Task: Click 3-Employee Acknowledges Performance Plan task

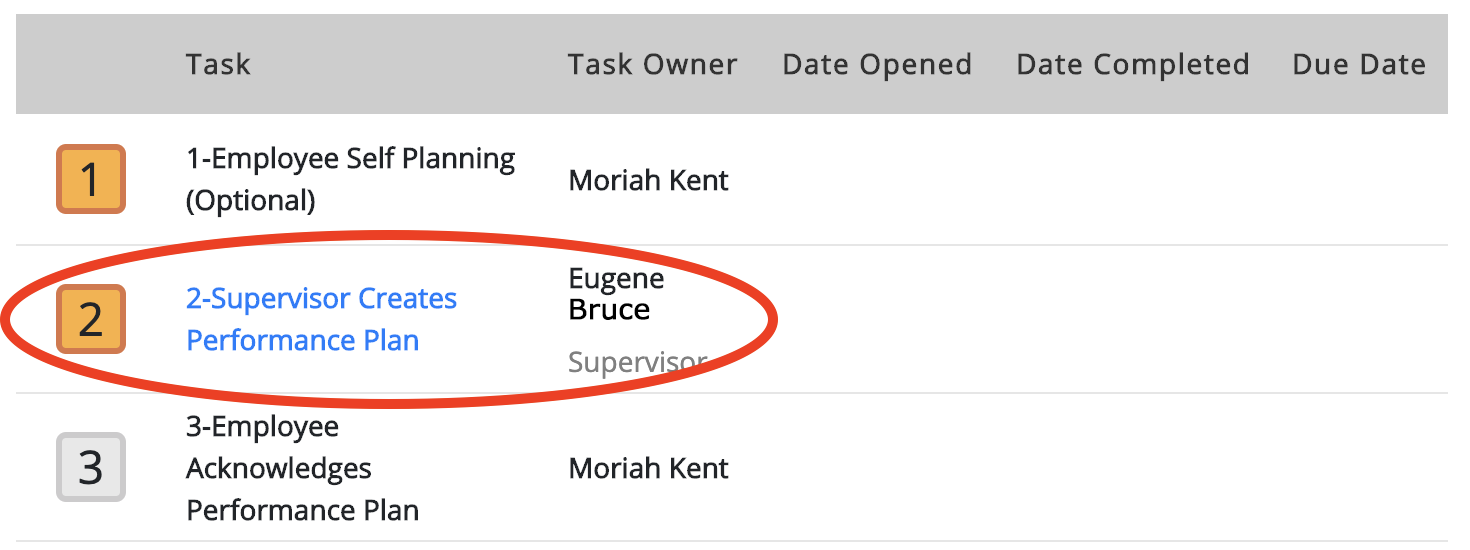Action: coord(303,468)
